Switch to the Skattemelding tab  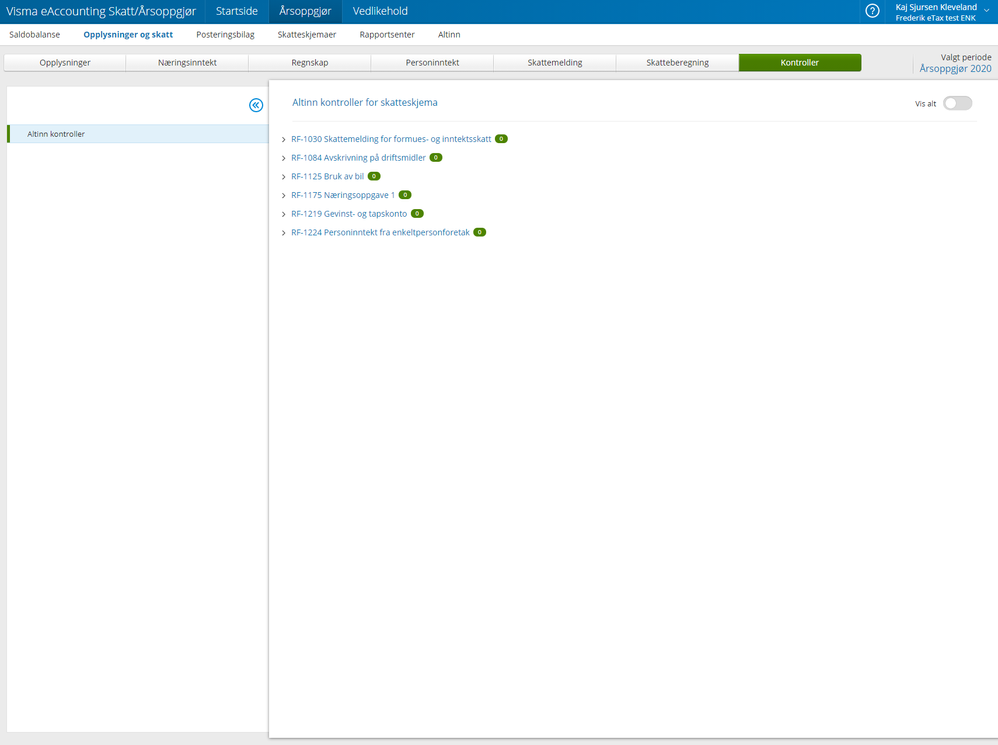tap(555, 62)
